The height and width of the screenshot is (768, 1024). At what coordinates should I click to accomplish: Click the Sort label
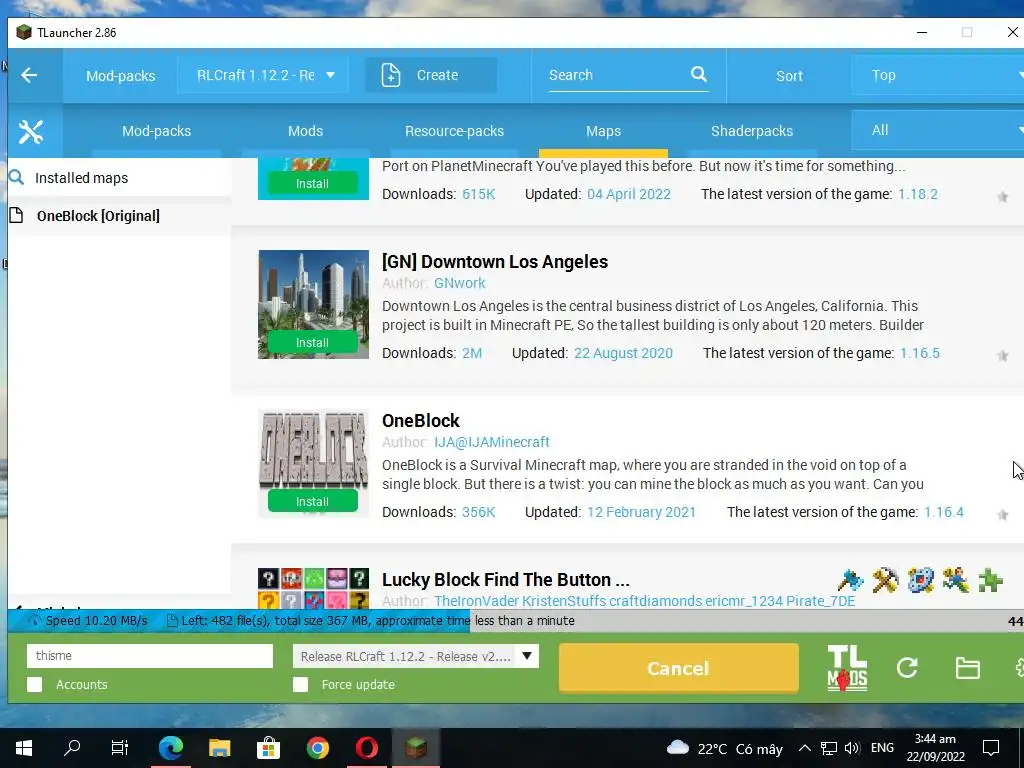pyautogui.click(x=789, y=76)
